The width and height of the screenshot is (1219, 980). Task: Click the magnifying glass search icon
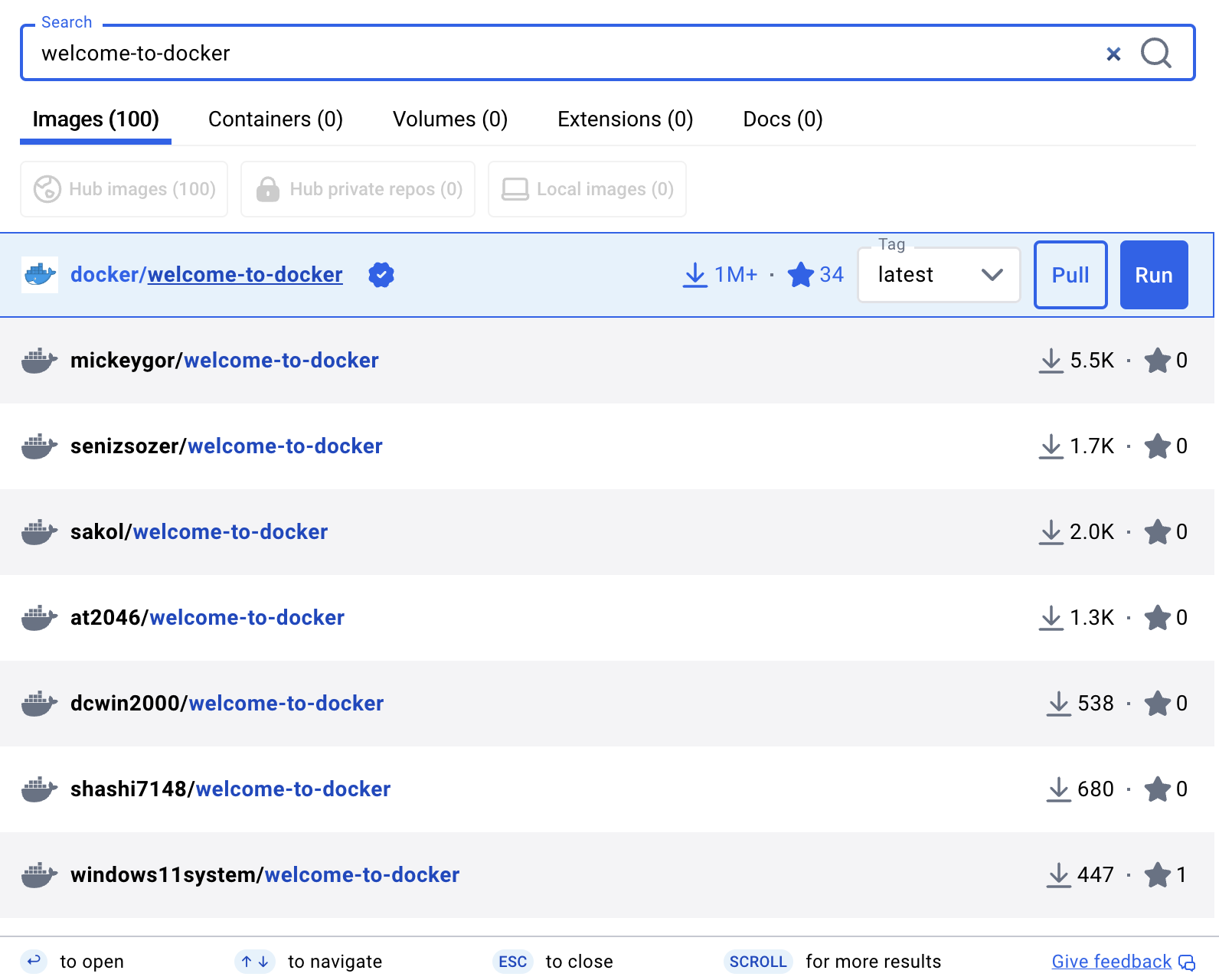point(1155,54)
